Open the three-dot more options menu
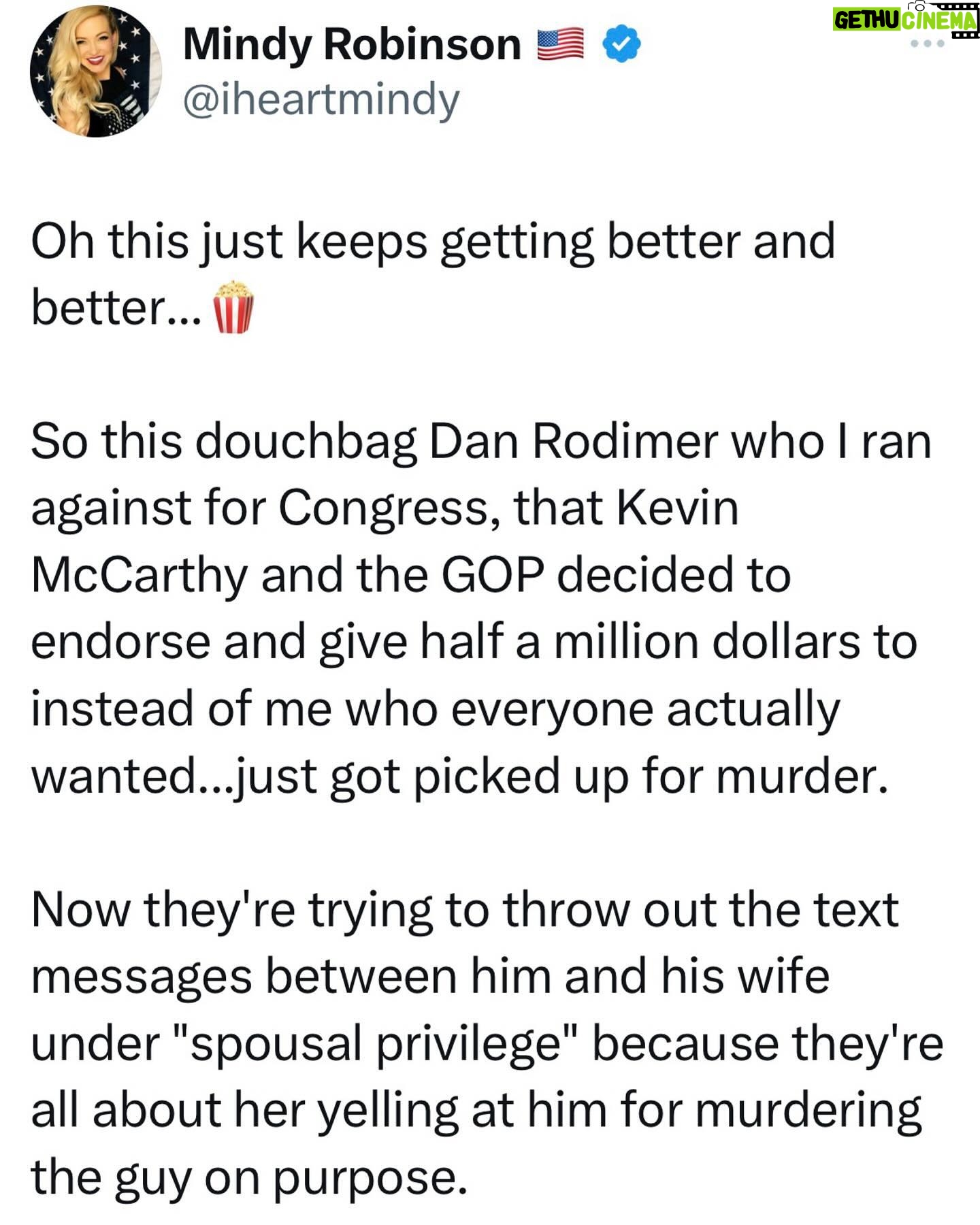Viewport: 980px width, 1225px height. pyautogui.click(x=928, y=44)
